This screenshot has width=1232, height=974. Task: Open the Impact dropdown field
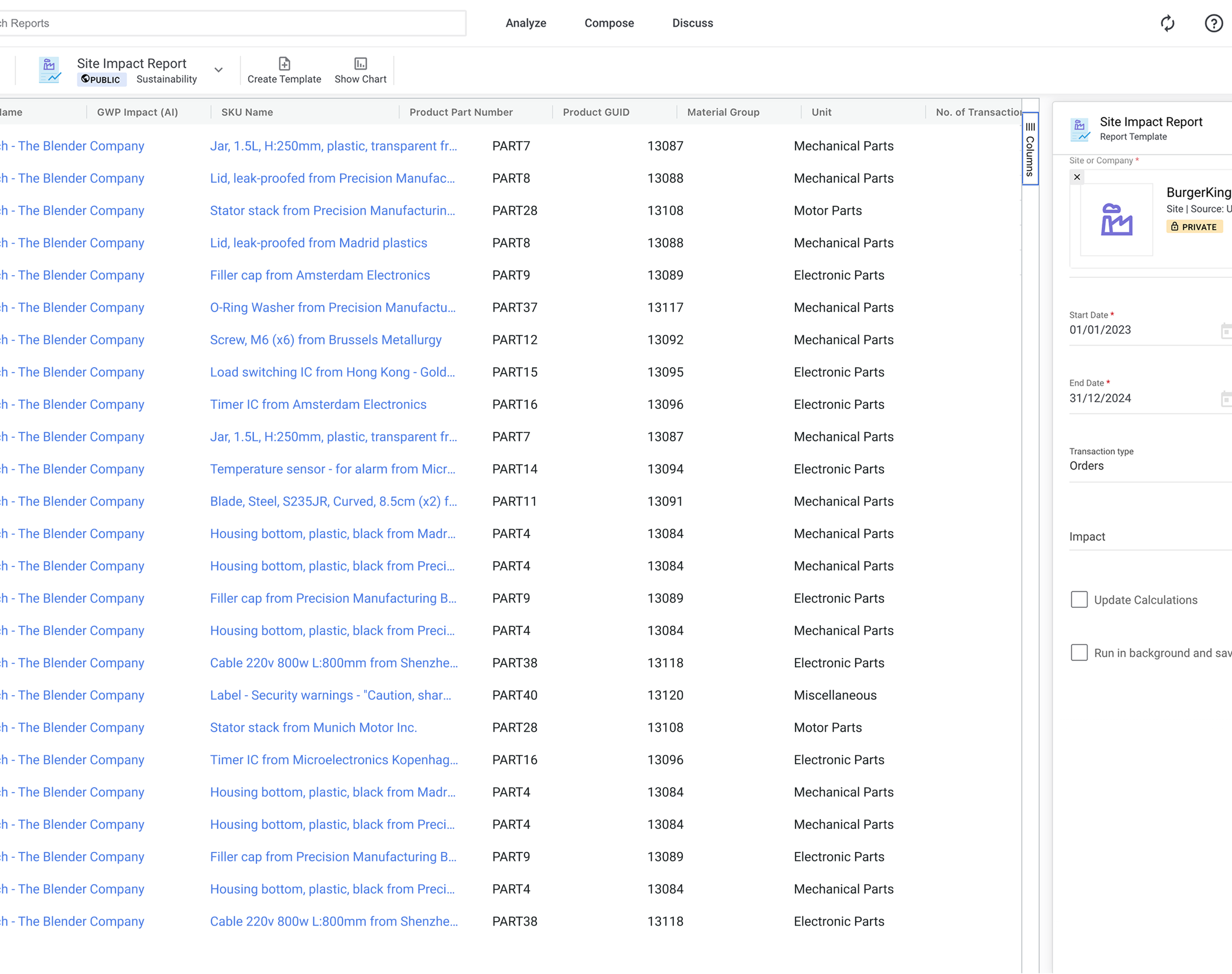pos(1151,537)
